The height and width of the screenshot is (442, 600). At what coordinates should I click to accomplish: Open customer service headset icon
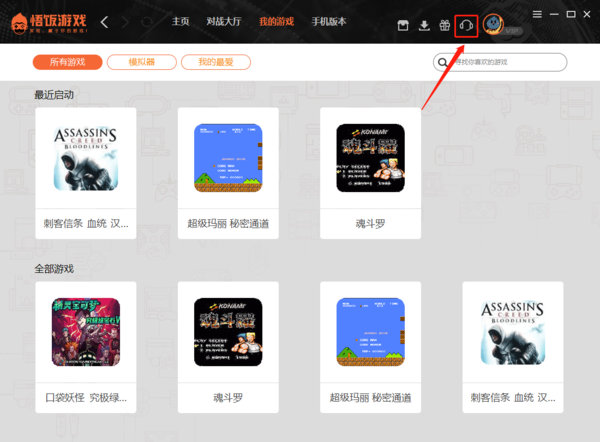pos(466,26)
